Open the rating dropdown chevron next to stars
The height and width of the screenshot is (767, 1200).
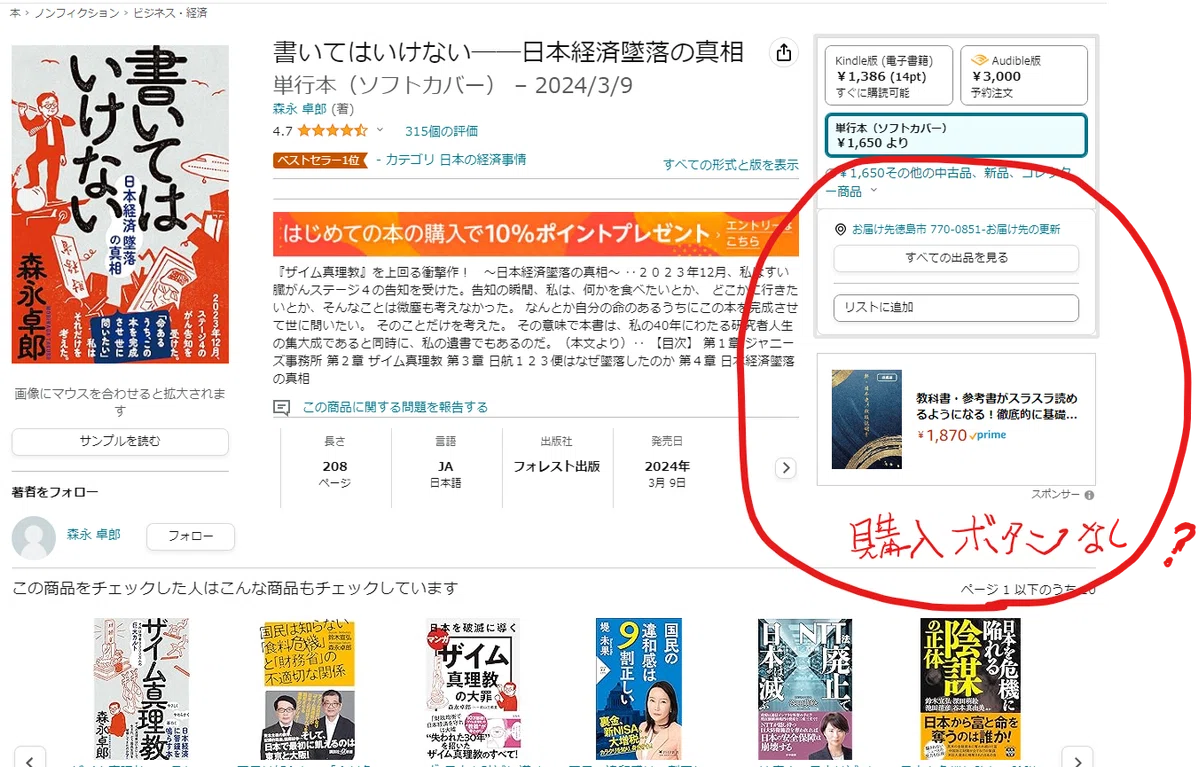[x=380, y=130]
